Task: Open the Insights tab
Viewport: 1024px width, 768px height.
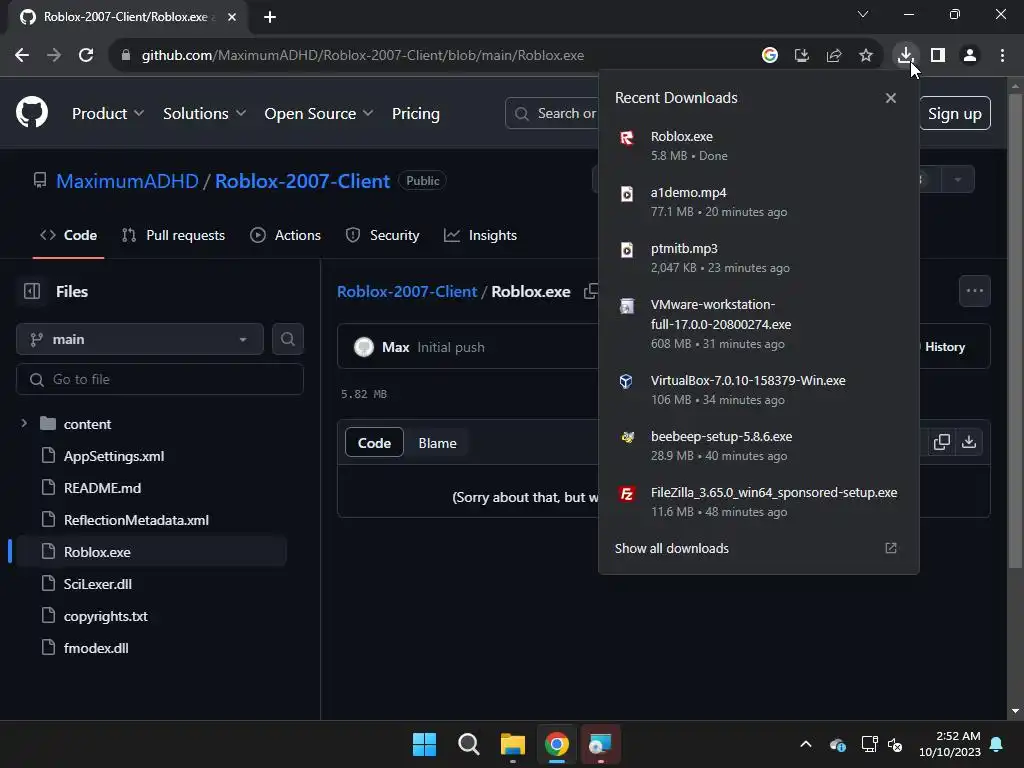Action: pos(481,235)
